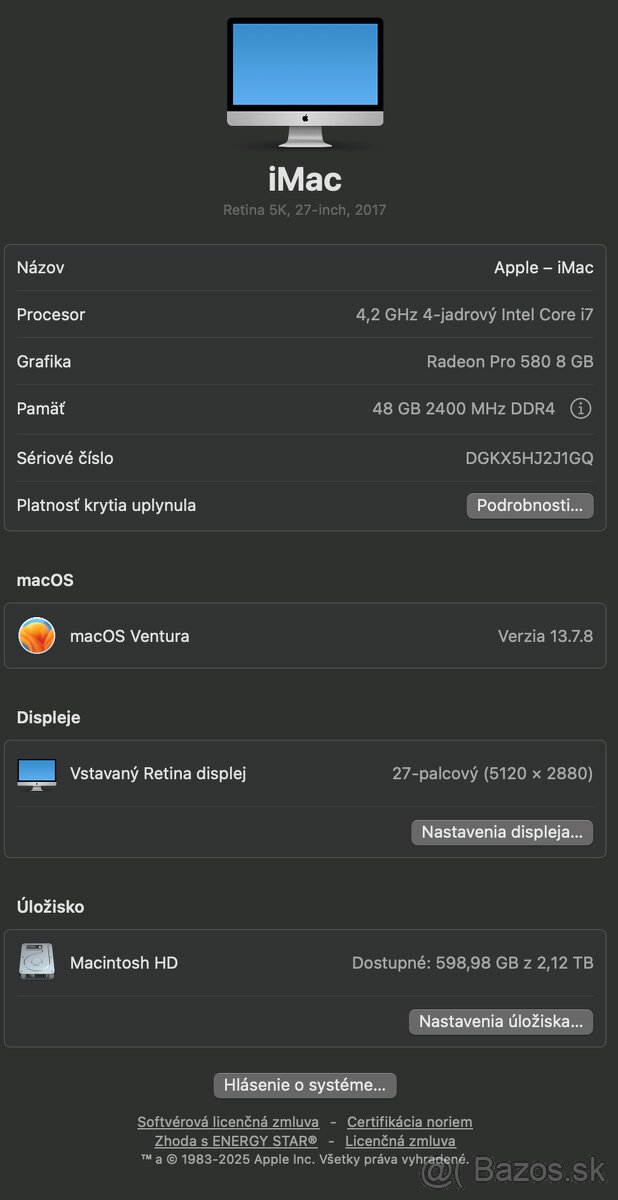Open Licenčná zmluva link
This screenshot has width=618, height=1200.
point(400,1141)
